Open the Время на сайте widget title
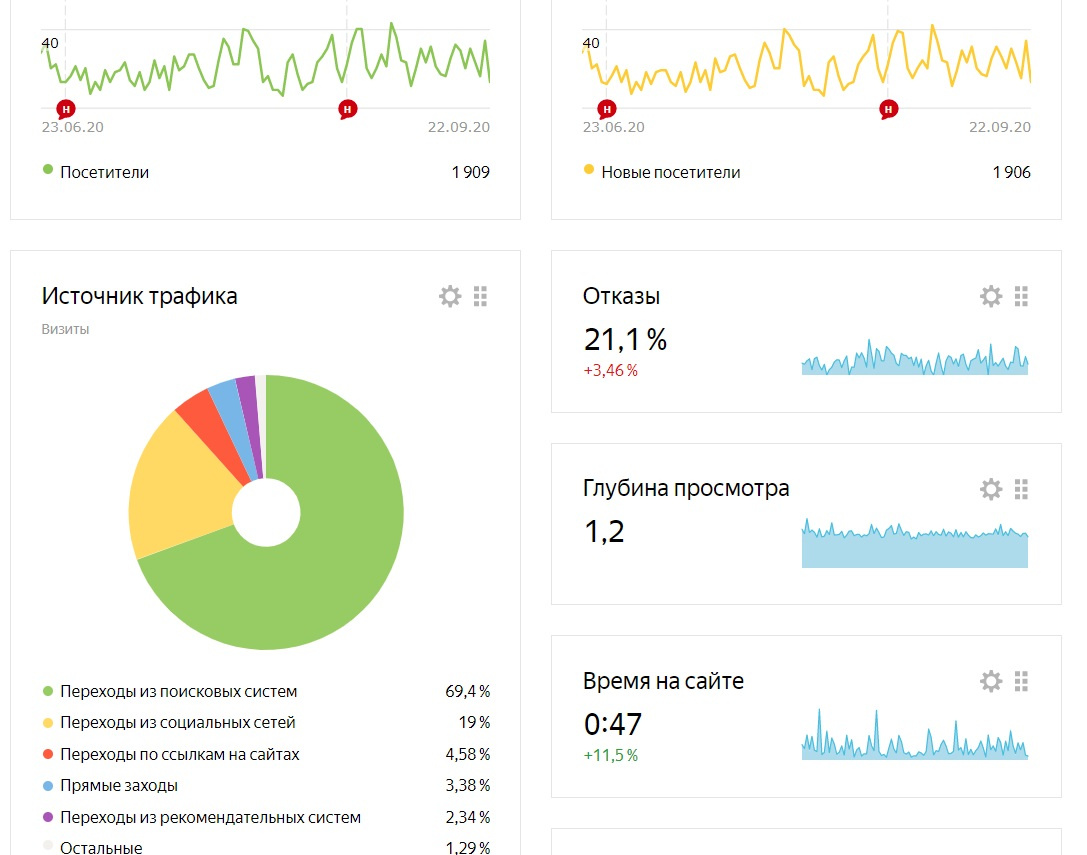Screen dimensions: 1087x855 pos(663,681)
